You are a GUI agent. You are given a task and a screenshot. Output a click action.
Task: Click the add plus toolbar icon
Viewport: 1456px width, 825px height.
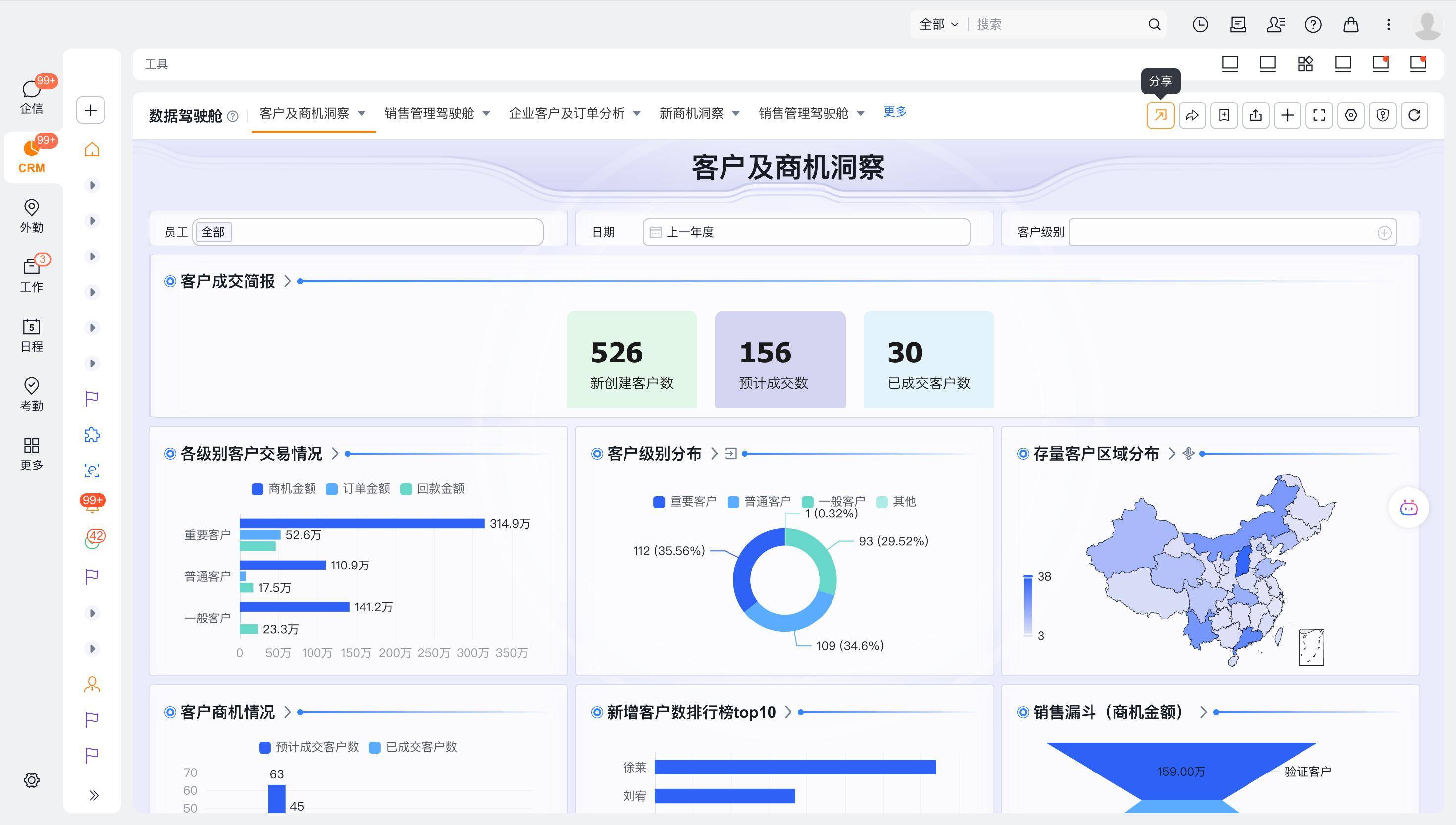(1287, 115)
